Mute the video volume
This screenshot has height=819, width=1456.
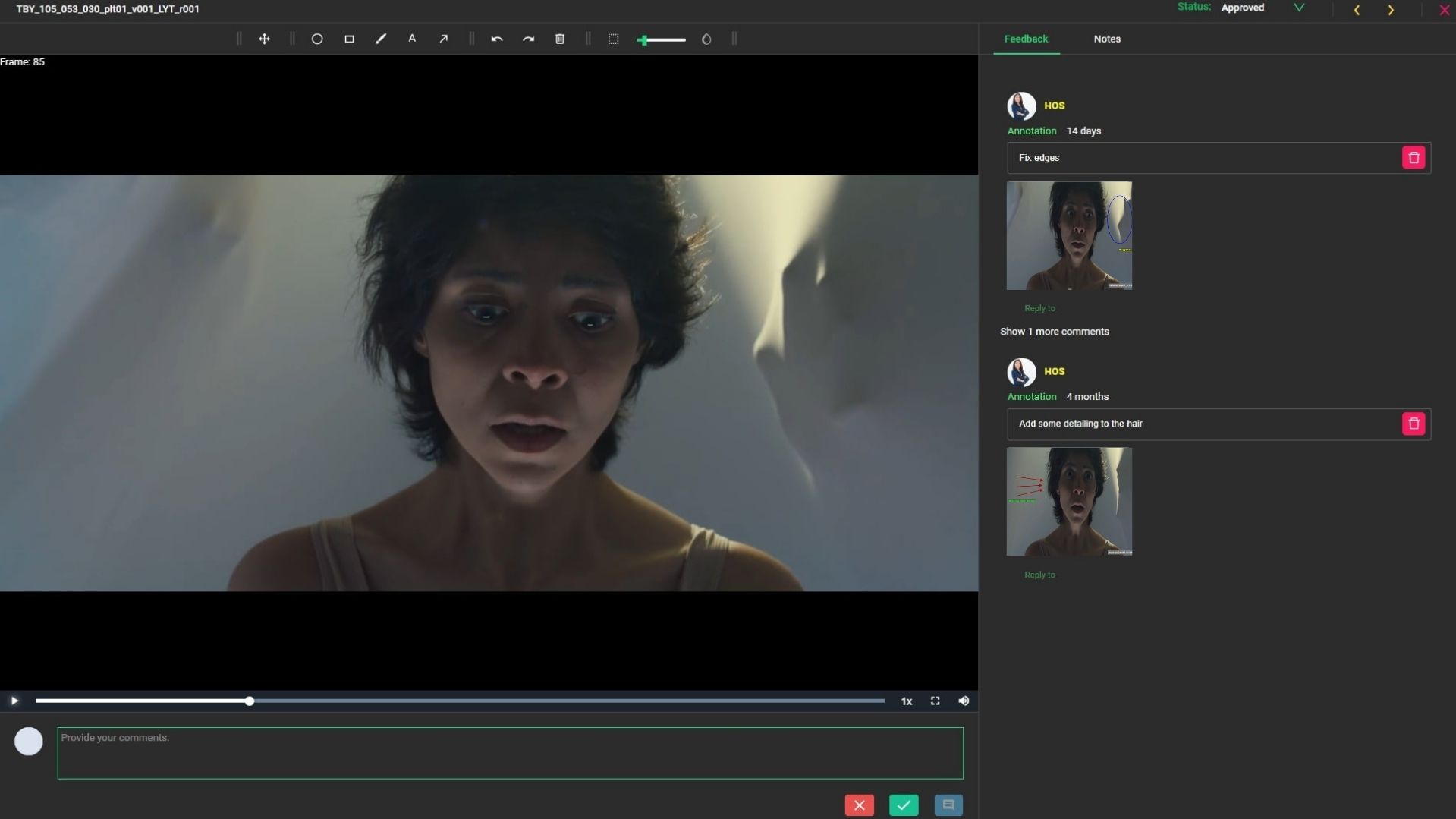[963, 701]
